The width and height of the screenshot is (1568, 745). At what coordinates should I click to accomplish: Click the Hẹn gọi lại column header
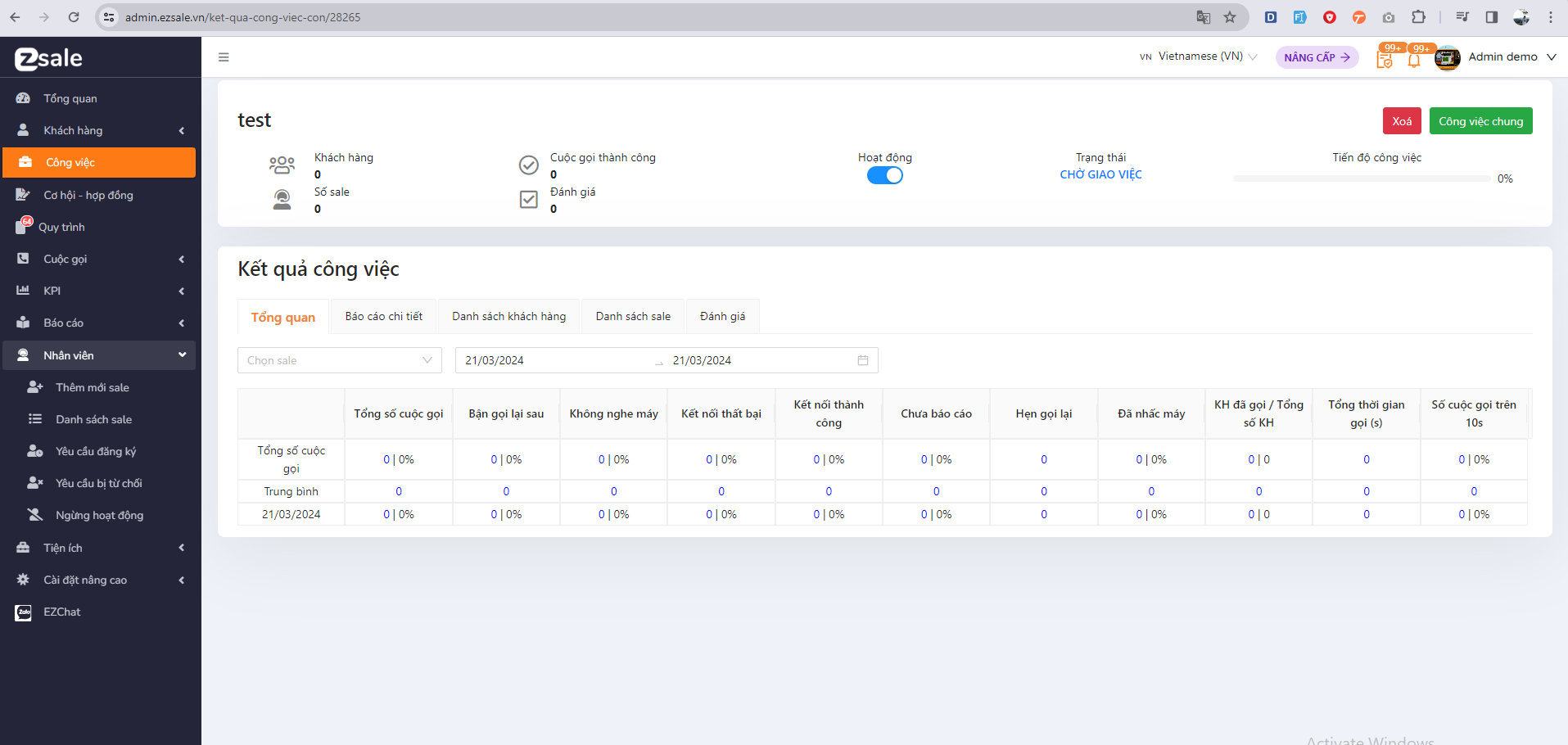click(1043, 413)
